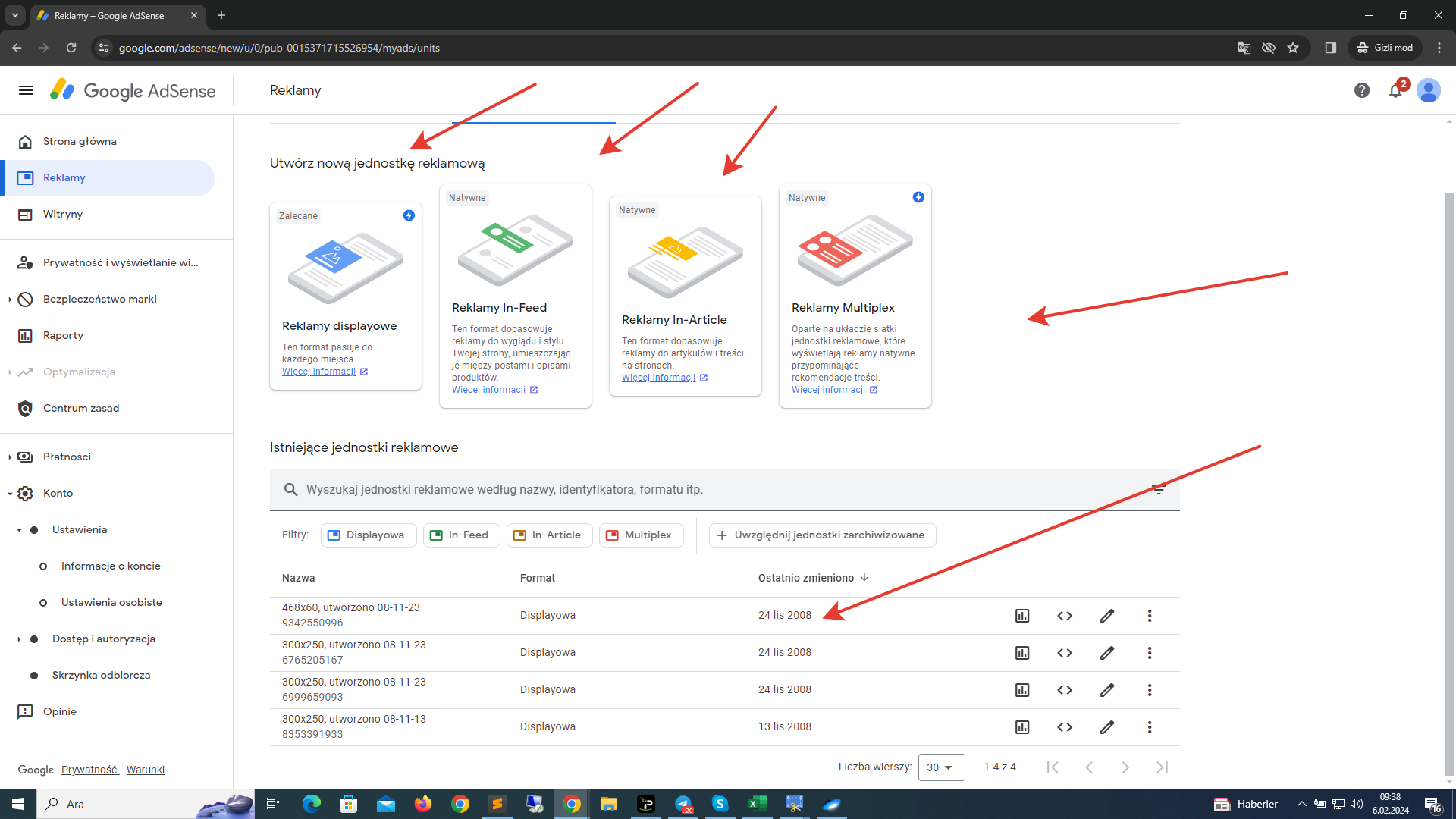Open Informacje o koncie

[111, 566]
